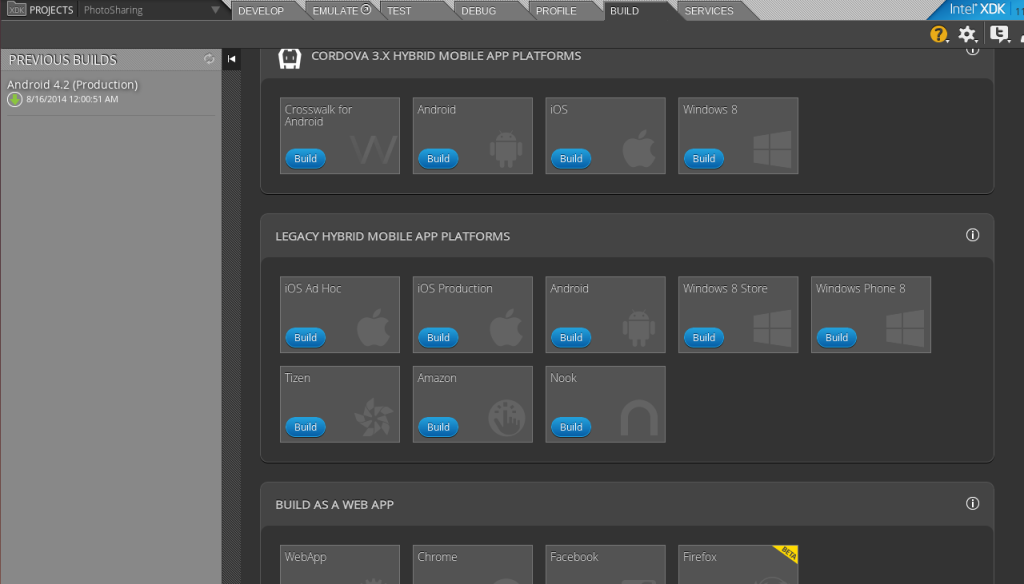This screenshot has width=1024, height=584.
Task: Build Crosswalk for Android
Action: (305, 159)
